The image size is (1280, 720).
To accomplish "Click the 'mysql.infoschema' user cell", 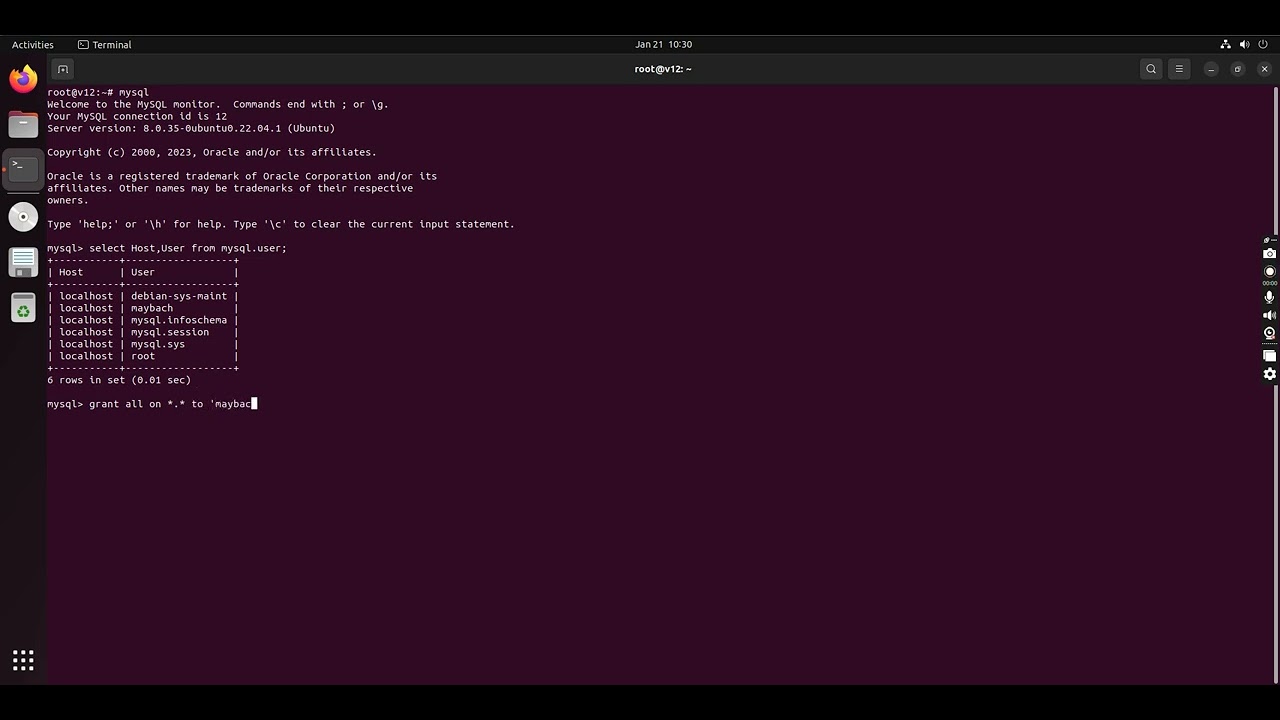I will 179,320.
